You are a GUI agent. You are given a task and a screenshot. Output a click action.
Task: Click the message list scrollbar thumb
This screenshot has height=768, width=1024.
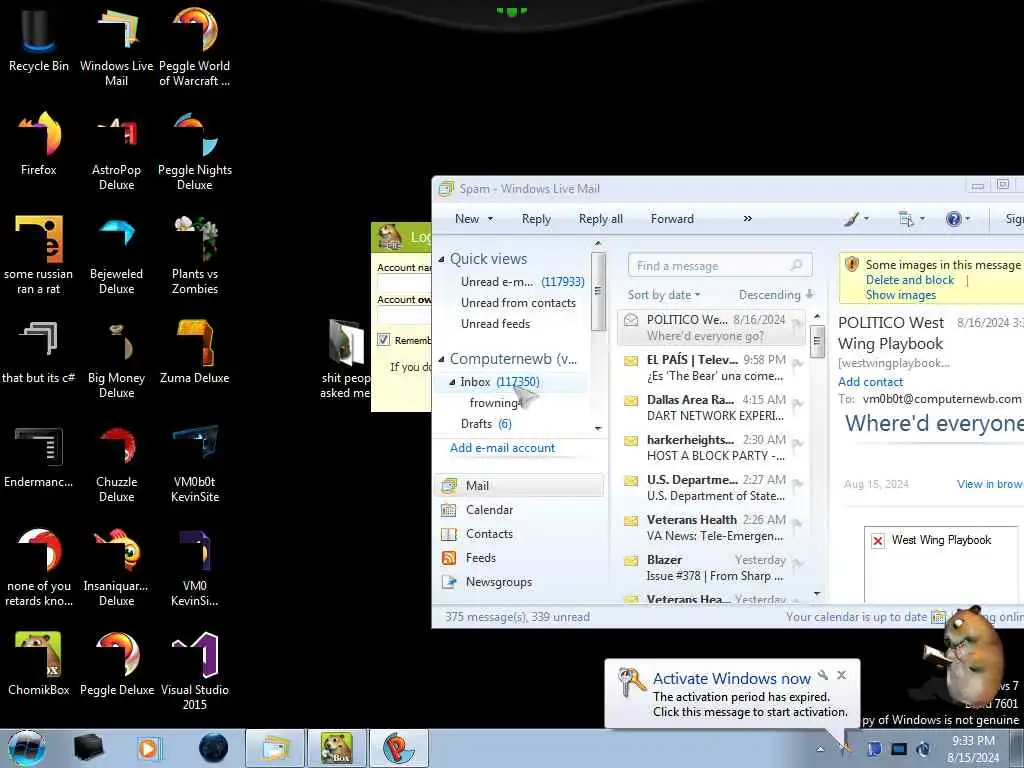point(816,342)
